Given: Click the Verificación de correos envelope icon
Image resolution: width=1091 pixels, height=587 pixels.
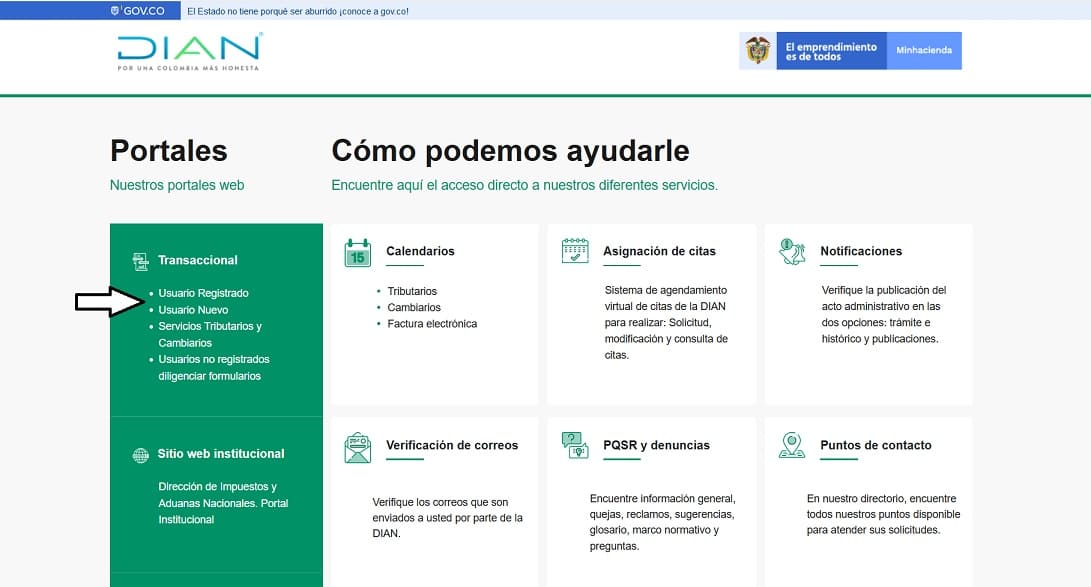Looking at the screenshot, I should [x=357, y=446].
